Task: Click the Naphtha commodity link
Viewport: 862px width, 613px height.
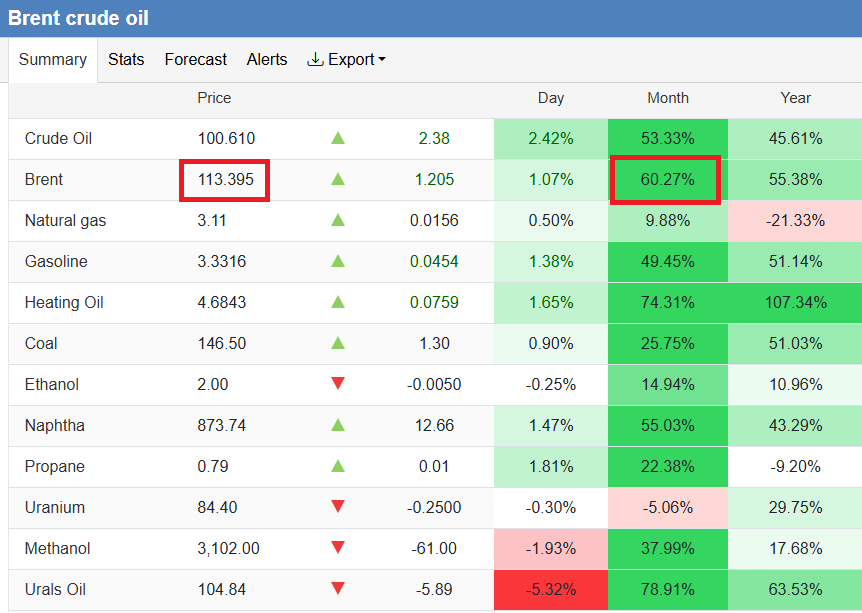Action: click(x=55, y=426)
